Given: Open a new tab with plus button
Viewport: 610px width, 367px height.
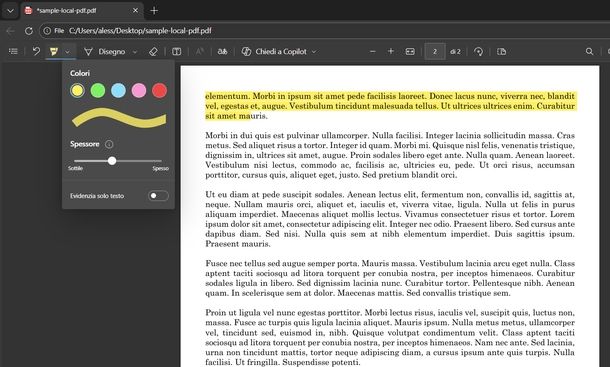Looking at the screenshot, I should pos(154,11).
